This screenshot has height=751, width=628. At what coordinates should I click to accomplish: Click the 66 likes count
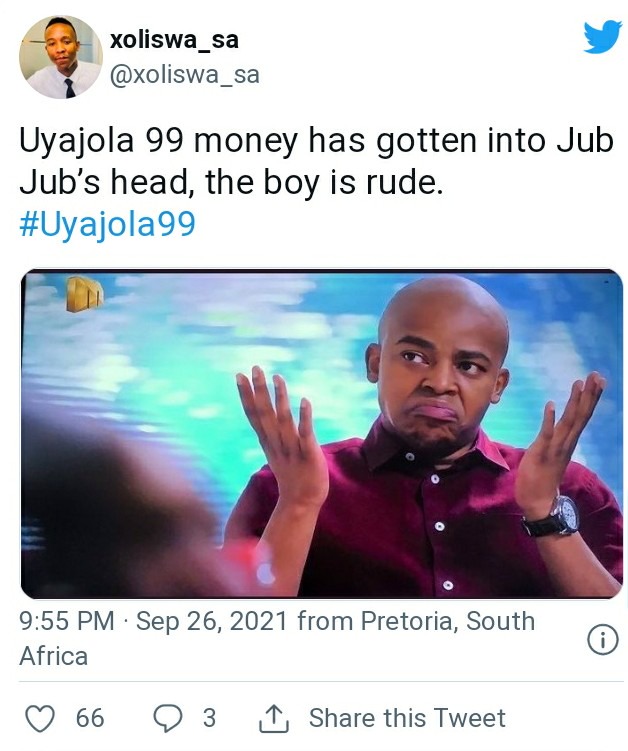90,718
